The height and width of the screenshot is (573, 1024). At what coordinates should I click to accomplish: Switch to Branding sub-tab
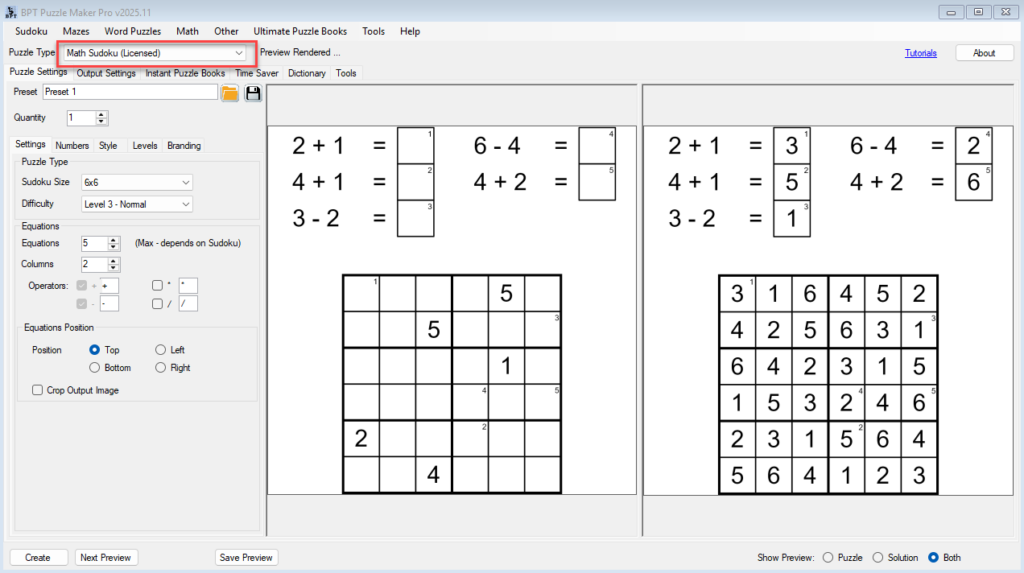184,146
